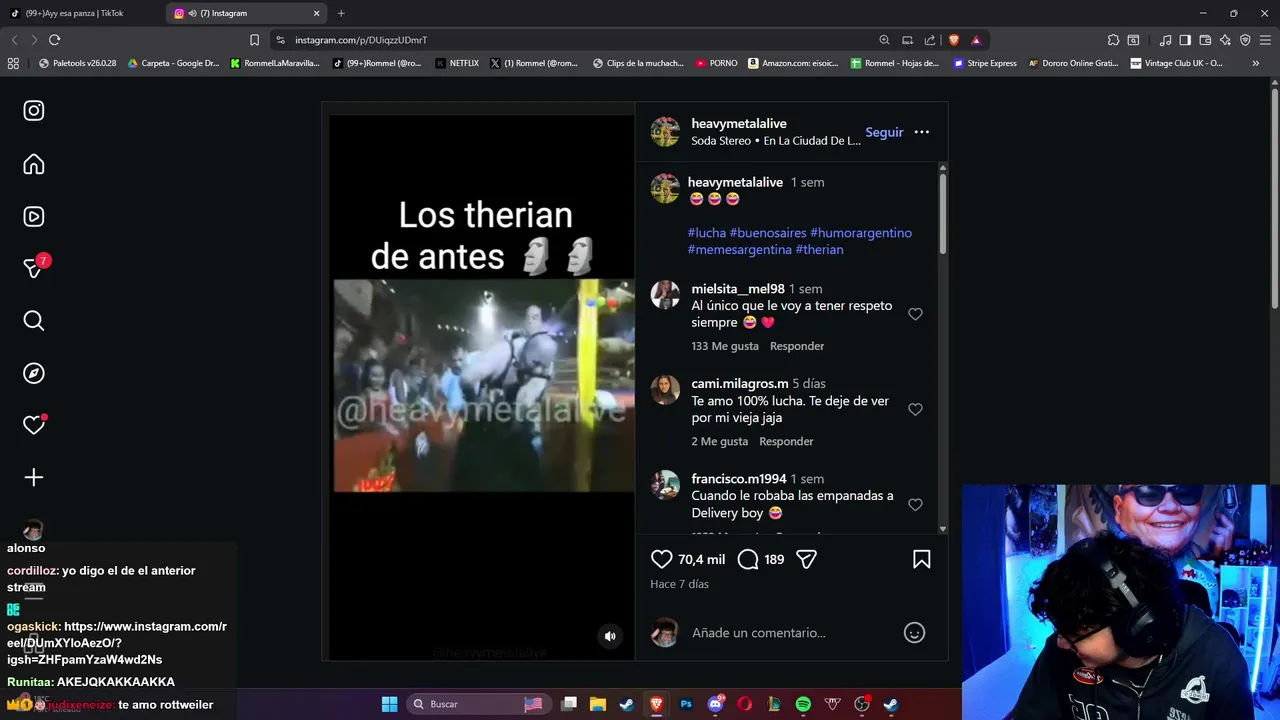Like francisco.m1994's comment
The width and height of the screenshot is (1280, 720).
915,505
